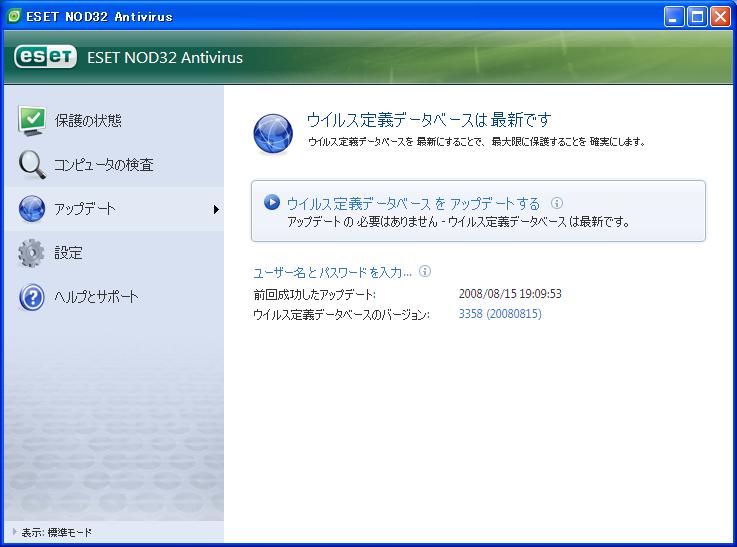Viewport: 737px width, 547px height.
Task: Click info icon beside username password link
Action: click(424, 271)
